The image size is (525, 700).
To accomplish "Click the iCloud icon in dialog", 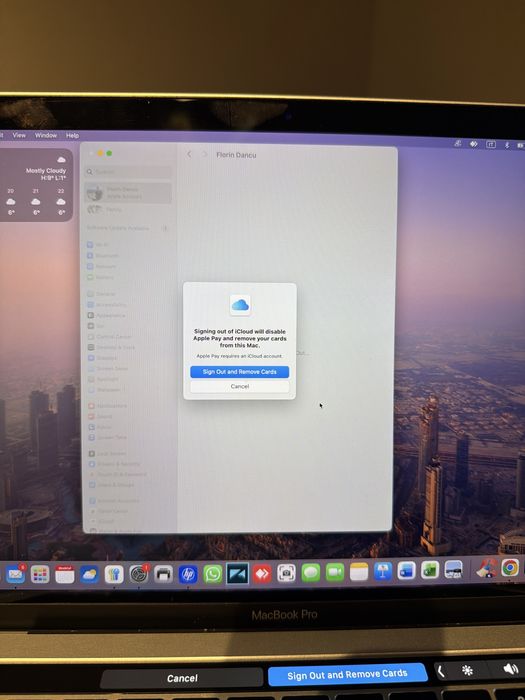I will 240,305.
